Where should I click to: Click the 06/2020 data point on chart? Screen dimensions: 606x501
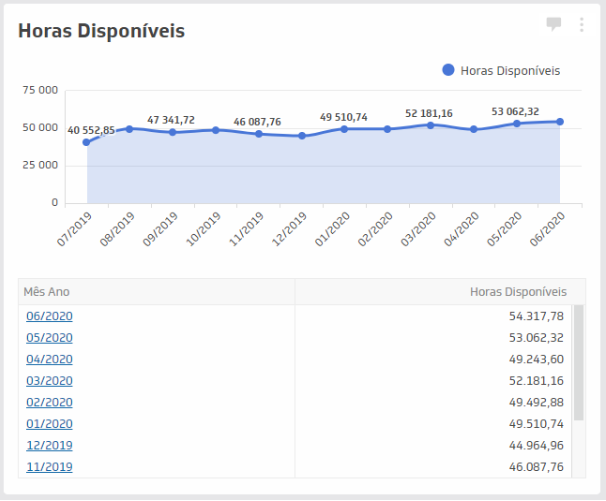click(560, 122)
